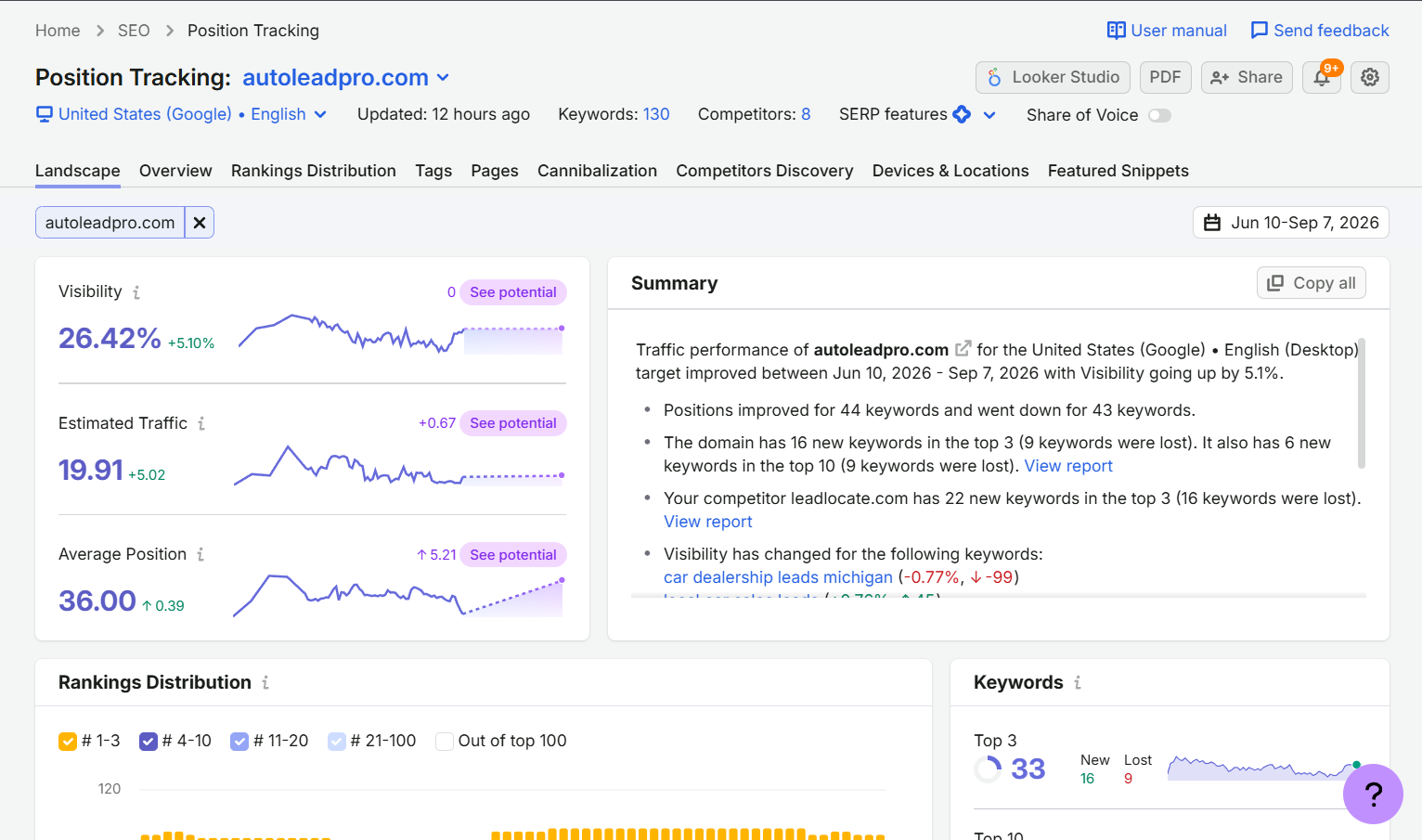Viewport: 1422px width, 840px height.
Task: Click the desktop device icon by United States
Action: point(44,114)
